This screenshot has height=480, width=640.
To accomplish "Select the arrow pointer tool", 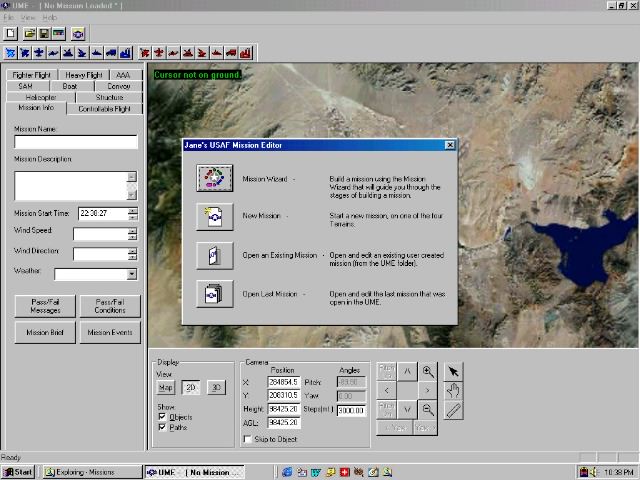I will (453, 372).
